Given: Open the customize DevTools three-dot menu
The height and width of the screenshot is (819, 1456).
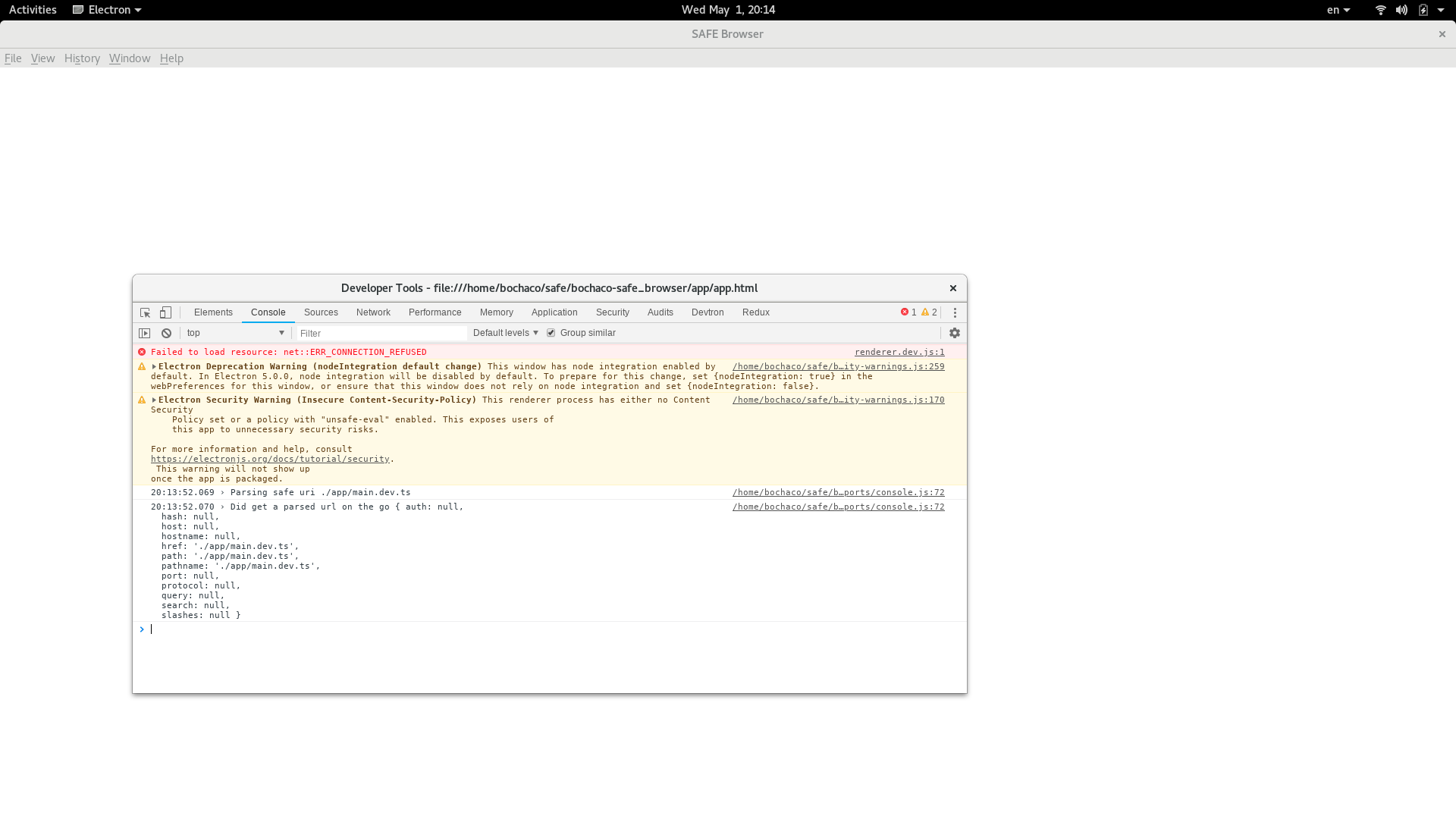Looking at the screenshot, I should tap(954, 312).
